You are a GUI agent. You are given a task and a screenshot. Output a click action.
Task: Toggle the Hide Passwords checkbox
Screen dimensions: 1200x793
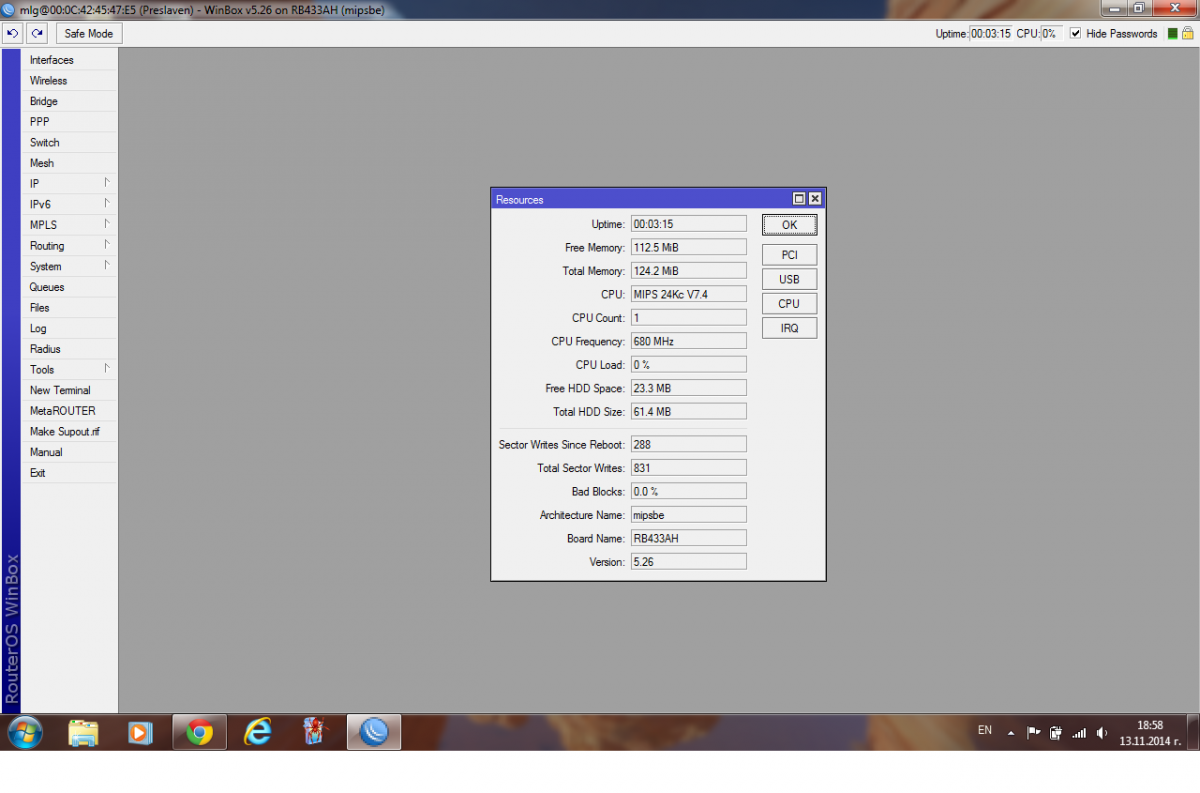point(1076,33)
